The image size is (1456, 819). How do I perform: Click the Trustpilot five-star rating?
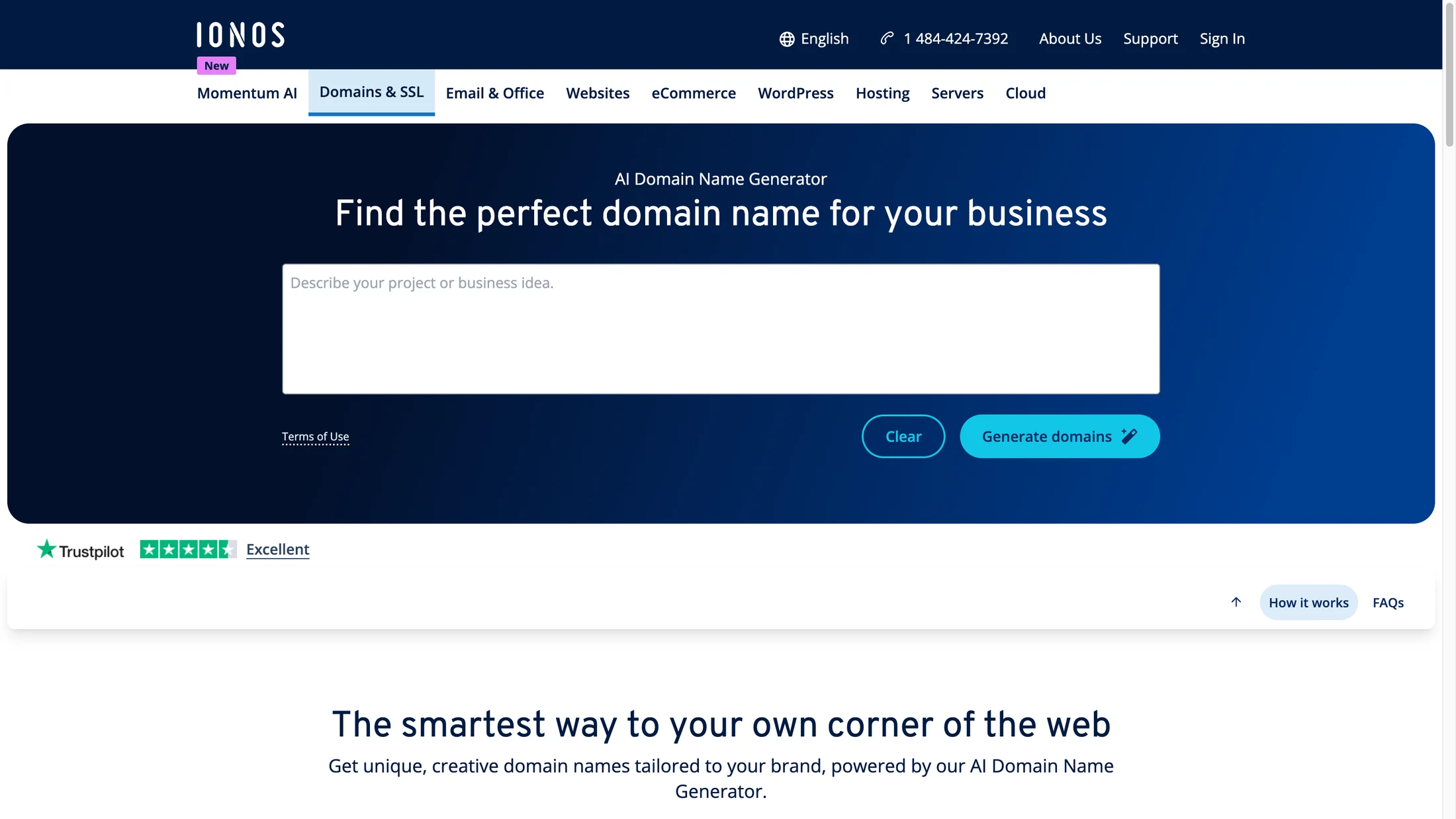[x=188, y=549]
